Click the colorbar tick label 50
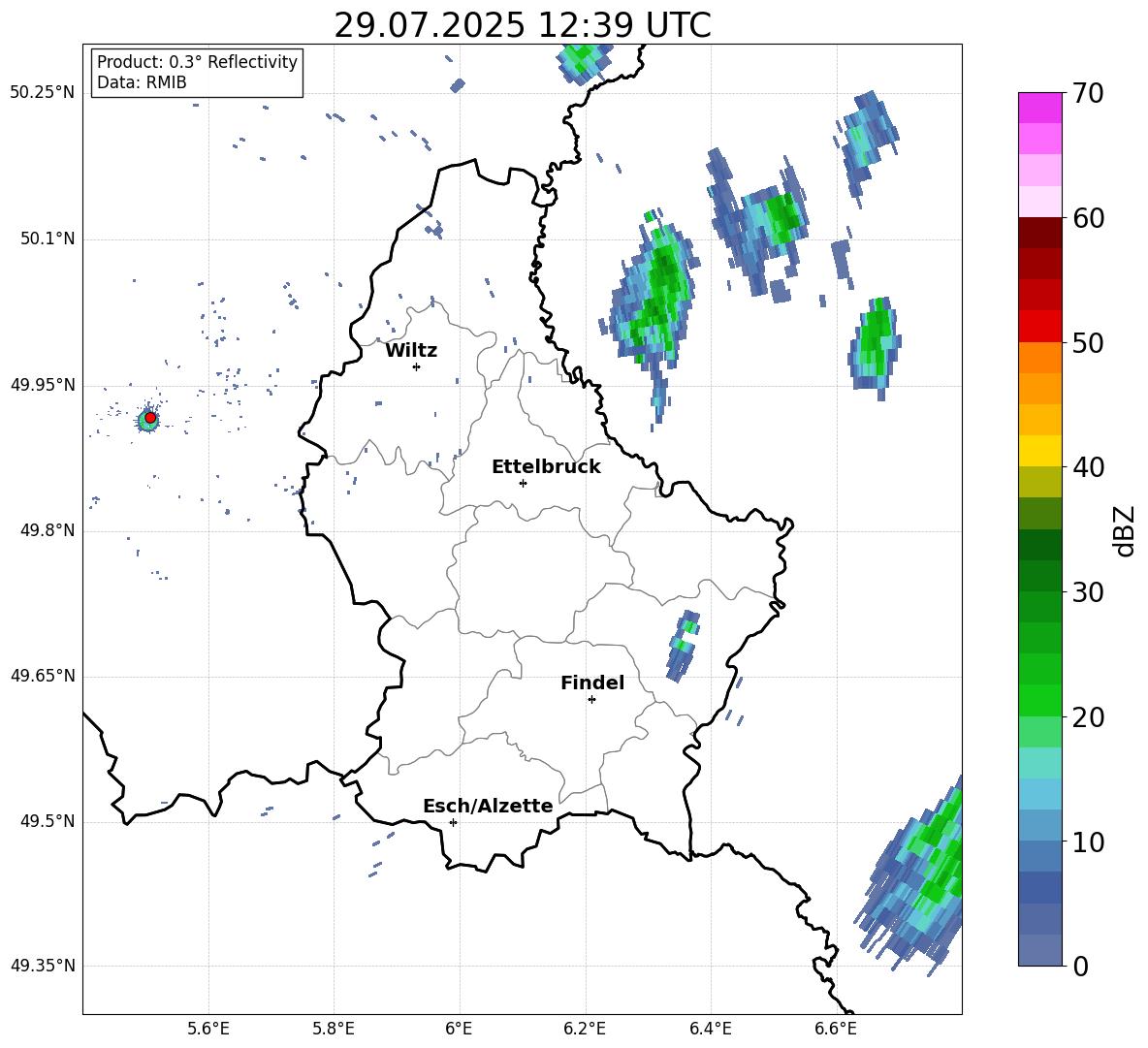Viewport: 1148px width, 1048px height. [1087, 342]
